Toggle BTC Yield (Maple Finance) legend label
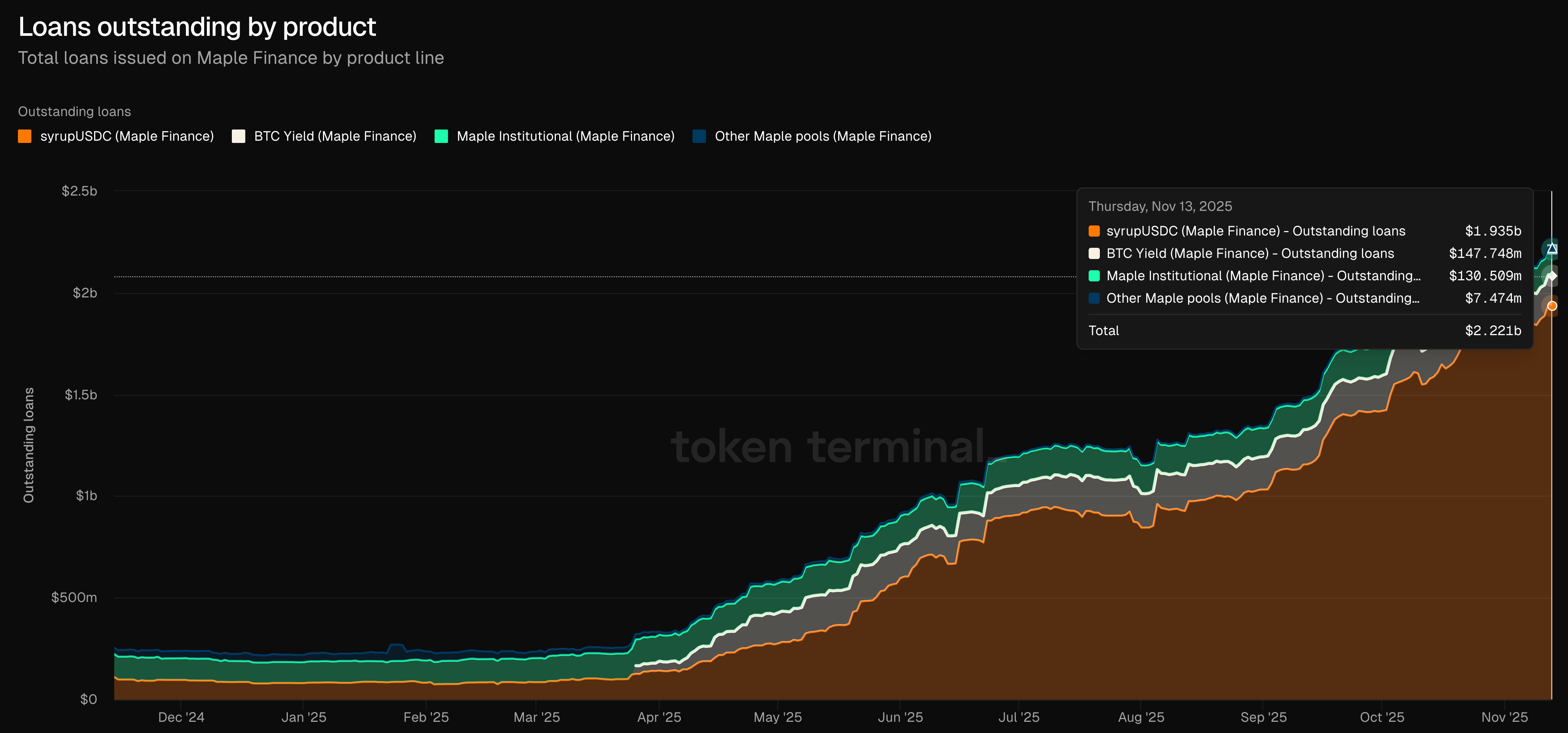1568x733 pixels. tap(335, 136)
